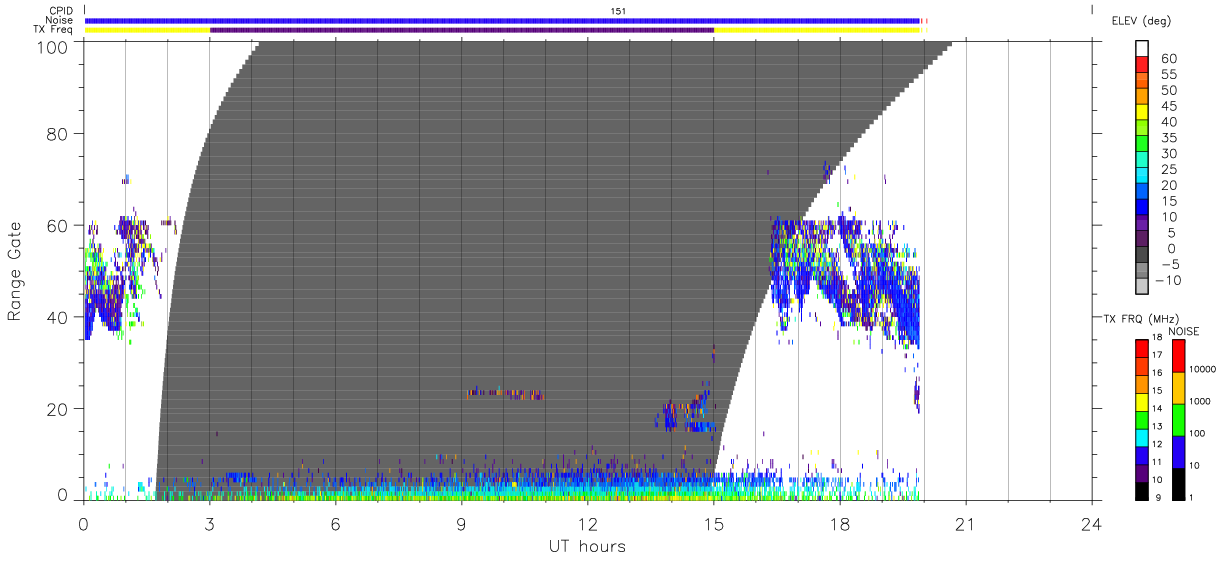Click the 80 tick label on Range Gate axis
1228x567 pixels.
(x=58, y=134)
